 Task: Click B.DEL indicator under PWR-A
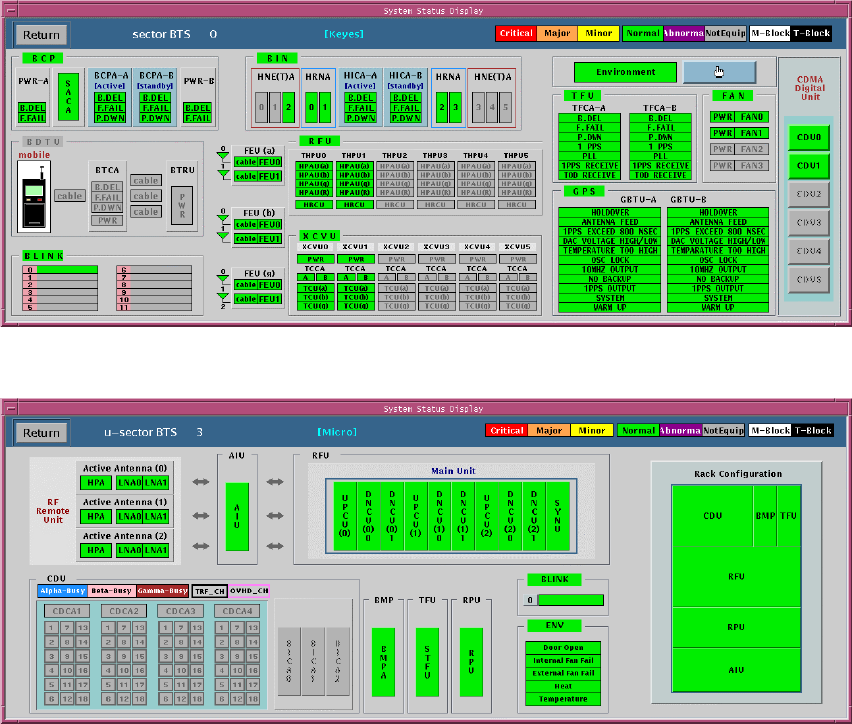pos(32,107)
